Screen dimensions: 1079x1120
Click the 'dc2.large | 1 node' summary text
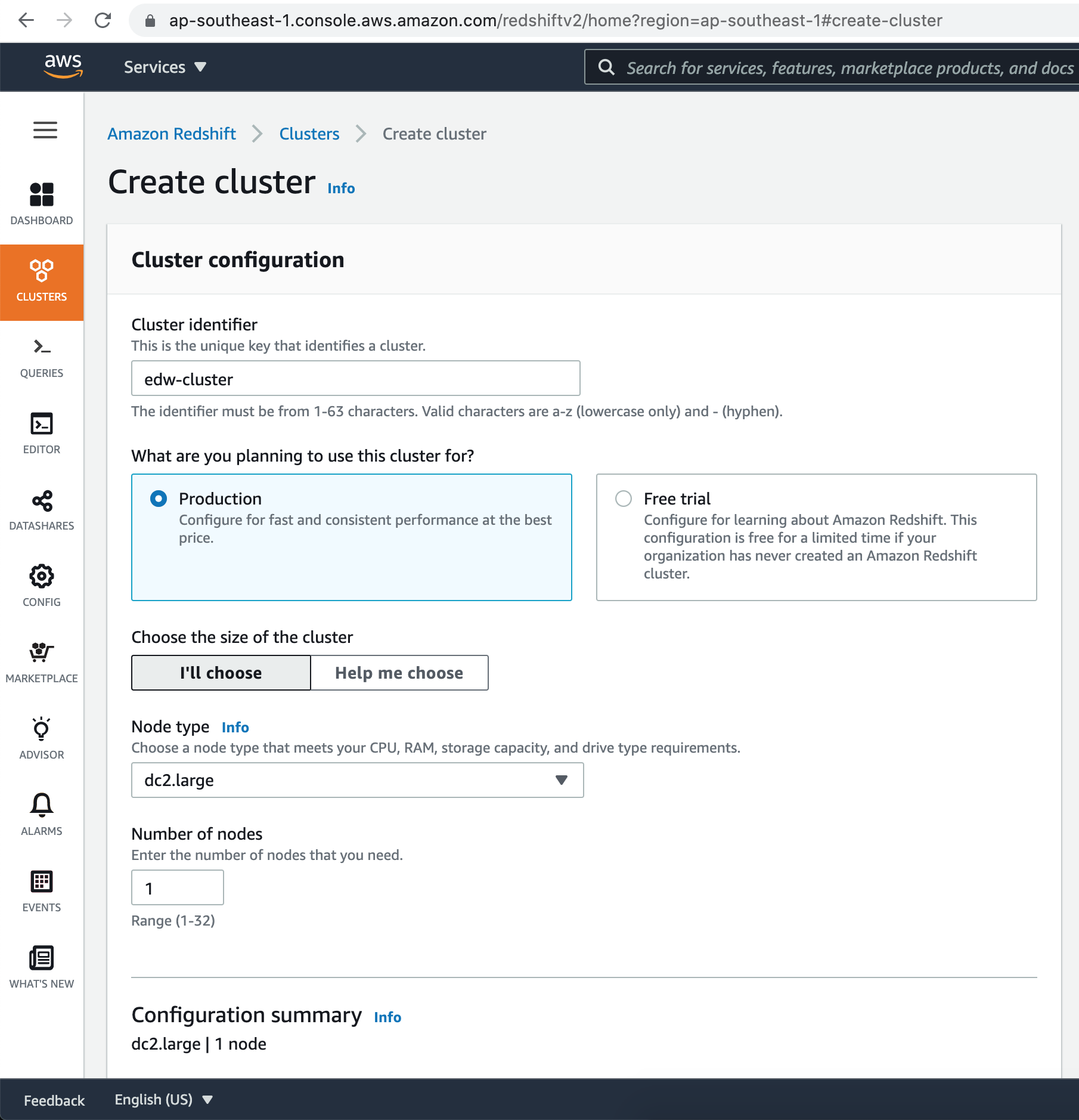point(199,1044)
